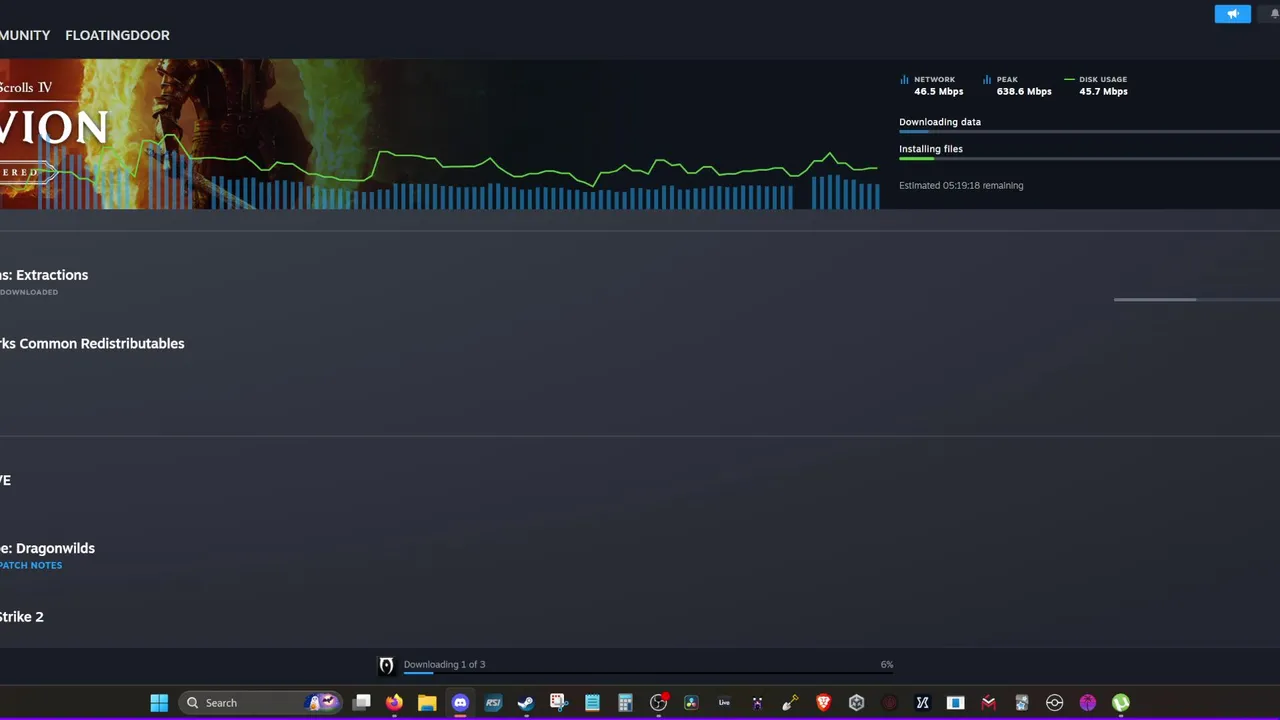Open the Unity Hub taskbar icon
Image resolution: width=1280 pixels, height=720 pixels.
856,703
